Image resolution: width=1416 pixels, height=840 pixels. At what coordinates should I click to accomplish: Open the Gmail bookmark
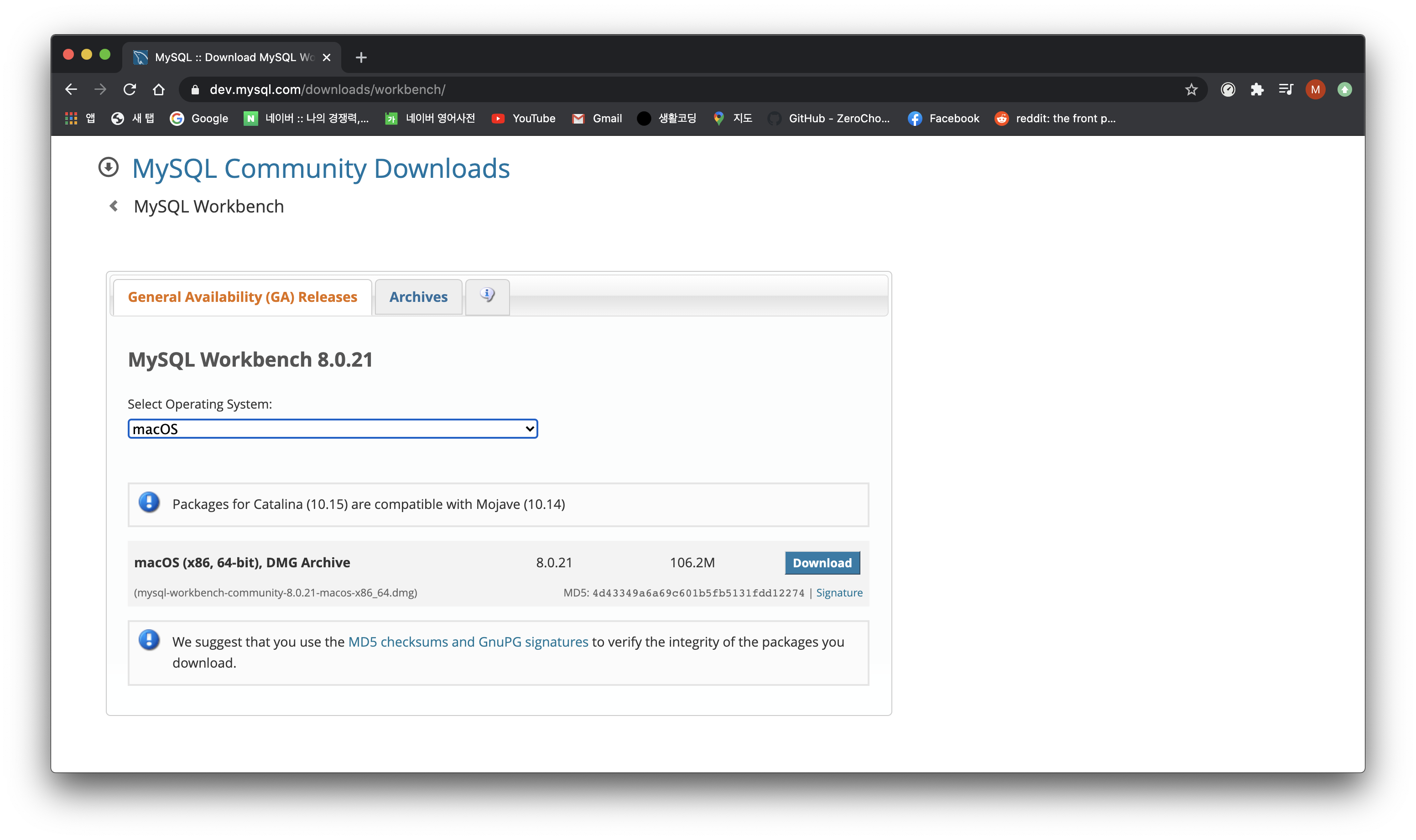click(x=597, y=118)
